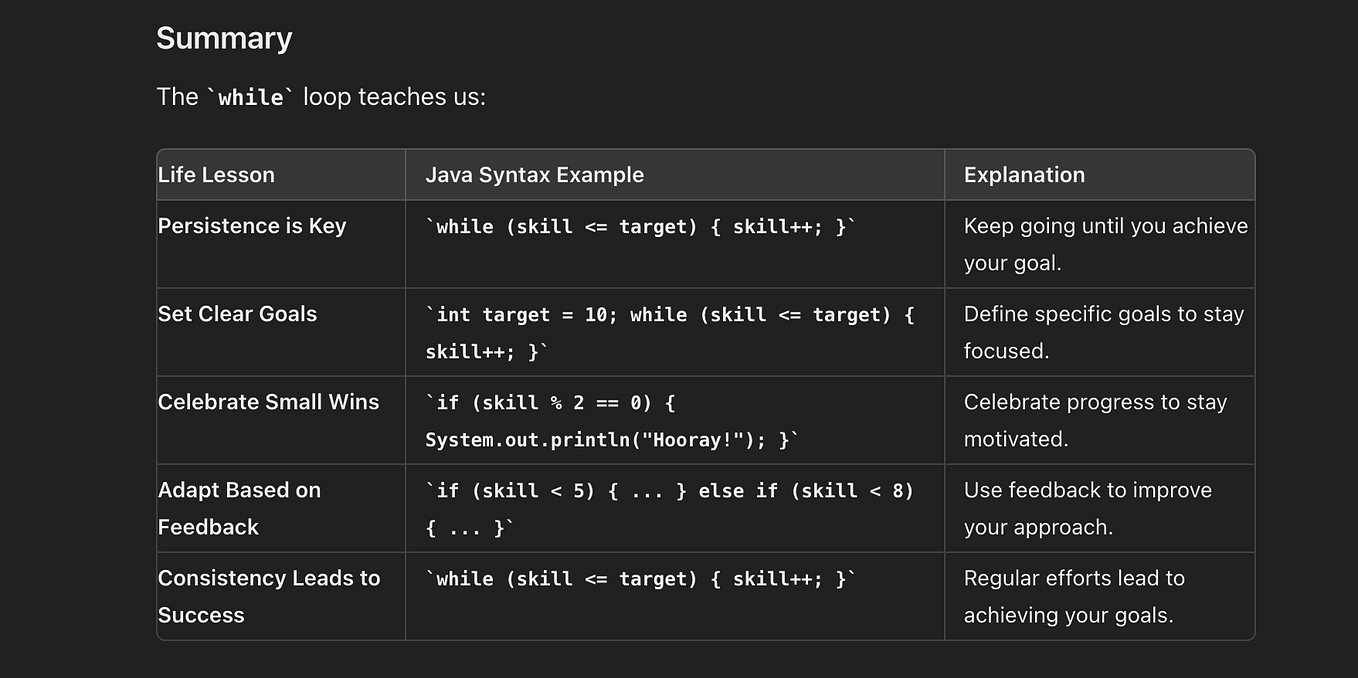Click the "Persistence is Key" cell
This screenshot has height=678, width=1358.
pos(252,226)
